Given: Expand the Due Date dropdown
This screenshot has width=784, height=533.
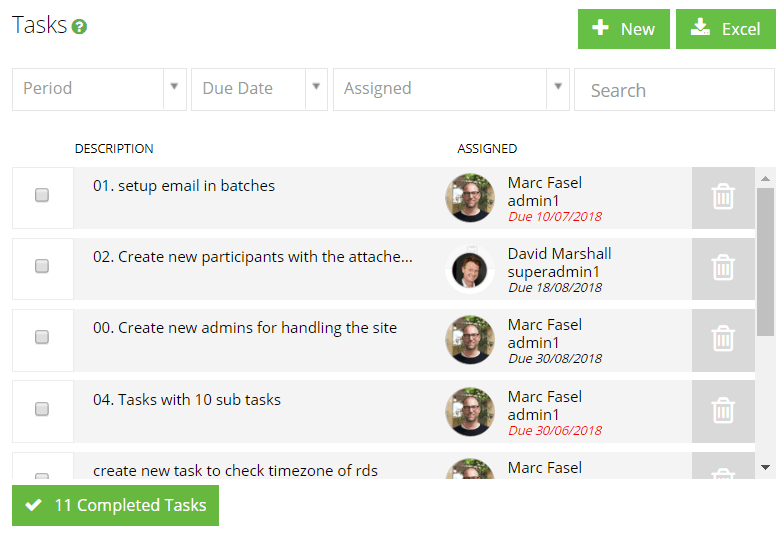Looking at the screenshot, I should click(260, 89).
